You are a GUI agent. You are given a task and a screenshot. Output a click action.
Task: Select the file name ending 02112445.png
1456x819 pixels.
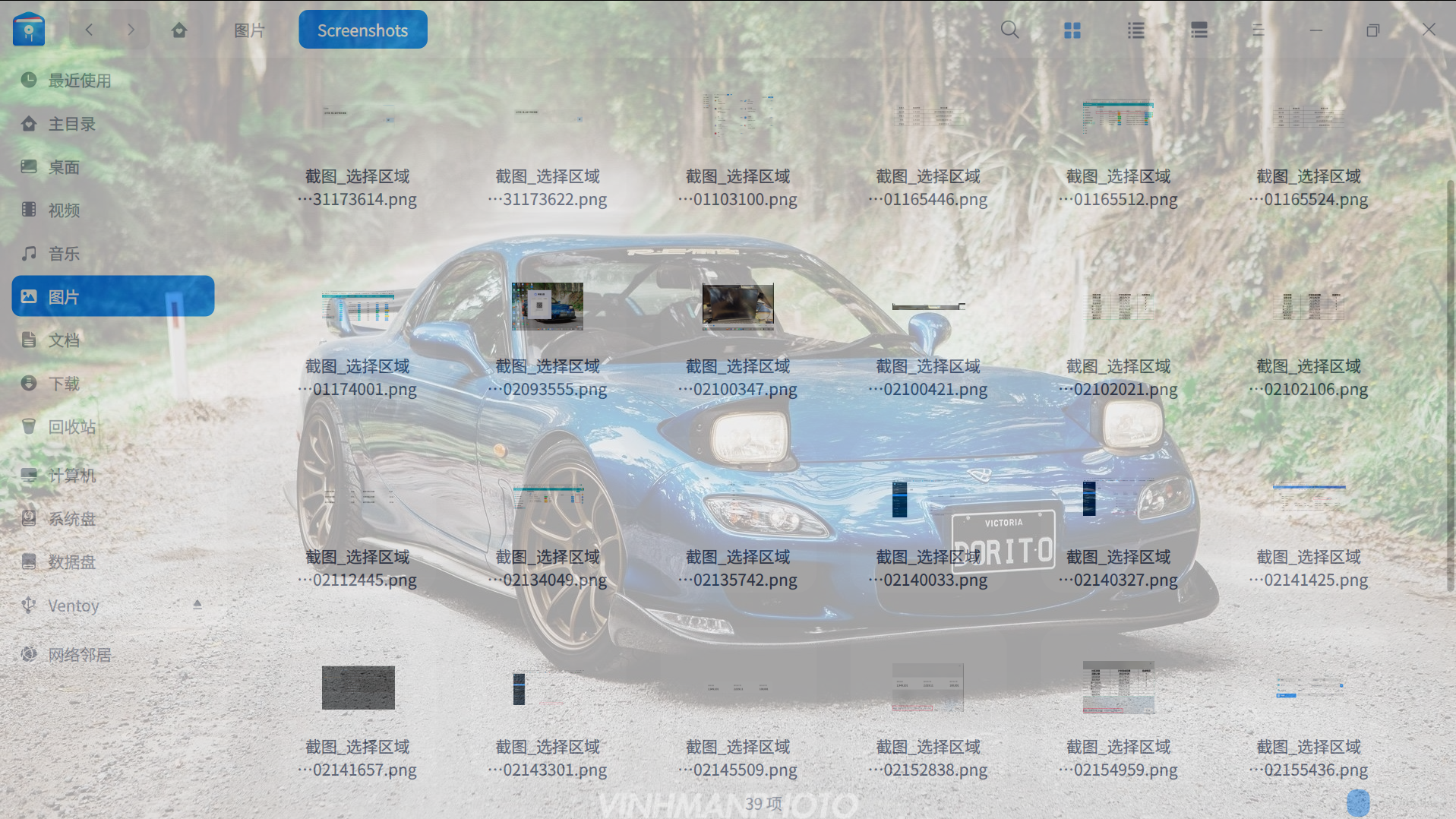pos(358,568)
